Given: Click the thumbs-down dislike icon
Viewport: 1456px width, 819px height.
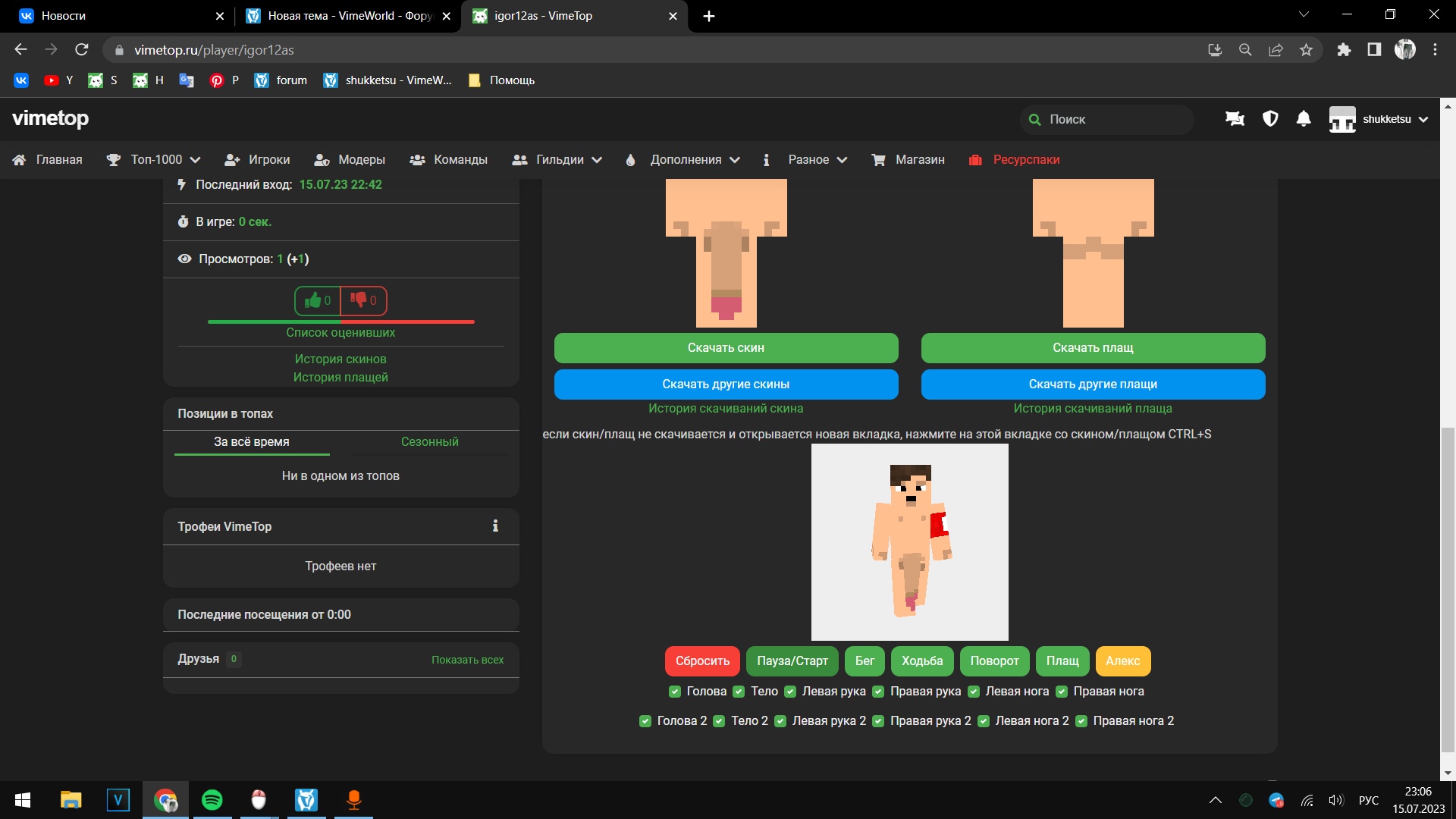Looking at the screenshot, I should (x=358, y=300).
